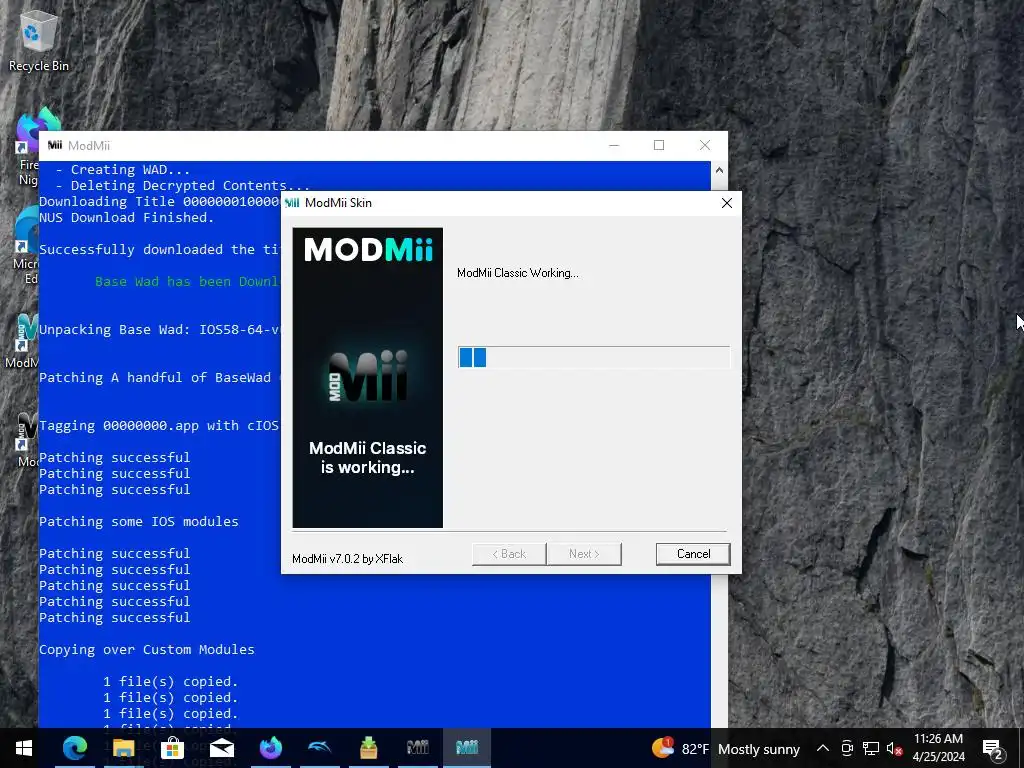The width and height of the screenshot is (1024, 768).
Task: Click the ModMii logo banner image
Action: coord(368,377)
